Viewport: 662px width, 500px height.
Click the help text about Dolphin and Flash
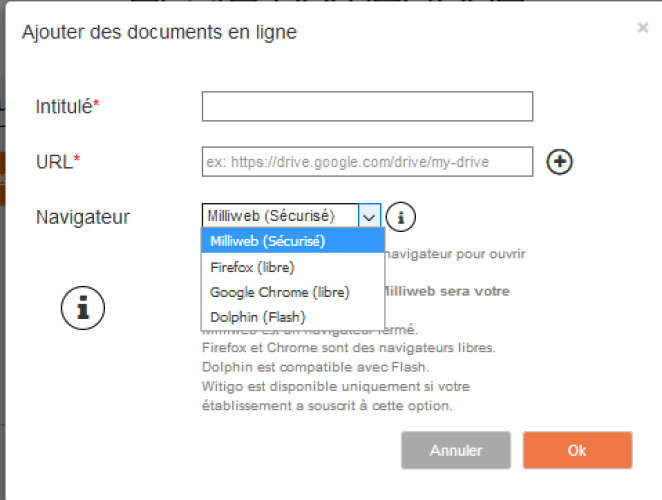click(x=315, y=367)
